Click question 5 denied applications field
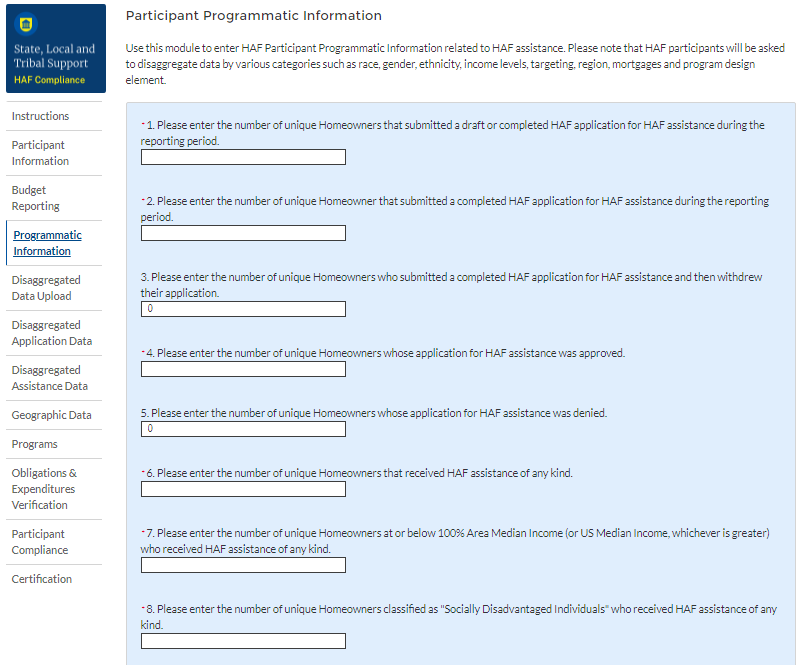The image size is (803, 665). click(243, 429)
